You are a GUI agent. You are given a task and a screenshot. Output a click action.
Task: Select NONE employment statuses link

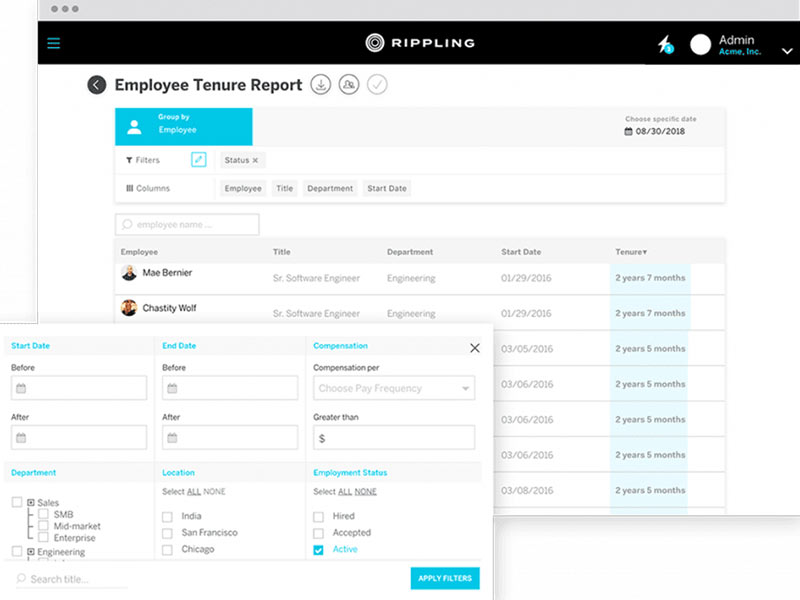366,492
